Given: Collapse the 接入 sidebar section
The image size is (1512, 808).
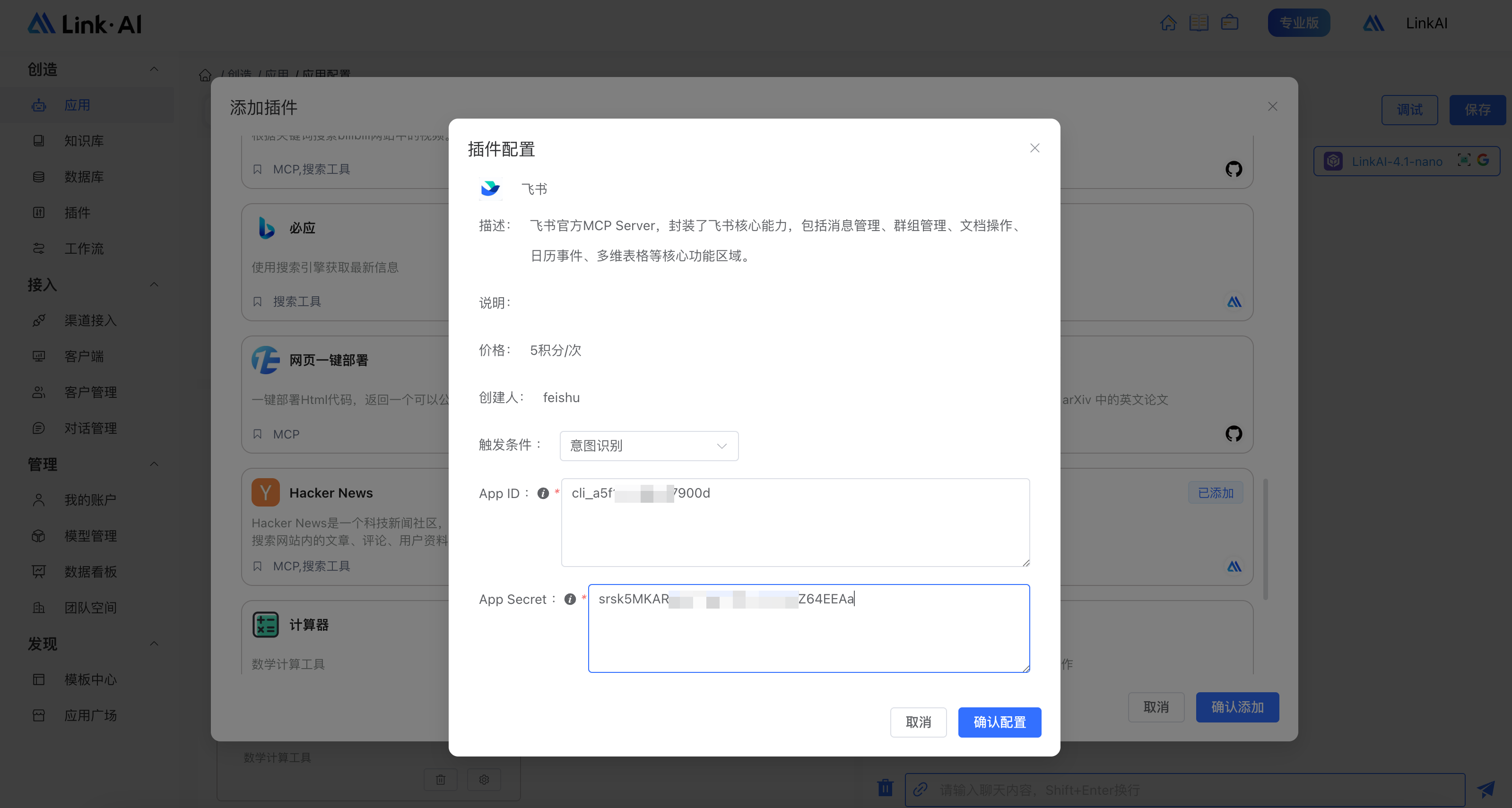Looking at the screenshot, I should (x=154, y=284).
